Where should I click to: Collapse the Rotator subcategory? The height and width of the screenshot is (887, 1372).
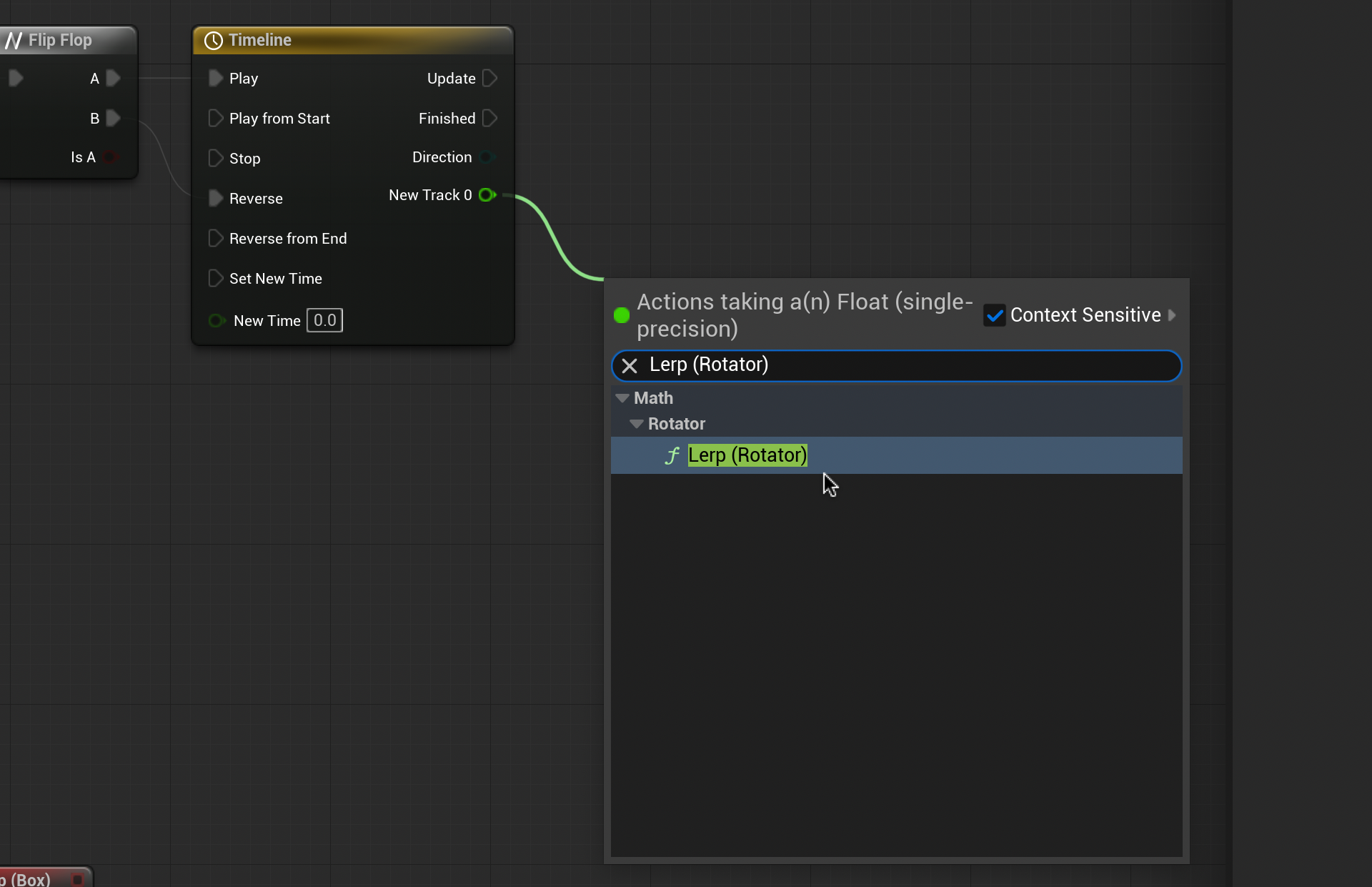click(636, 424)
